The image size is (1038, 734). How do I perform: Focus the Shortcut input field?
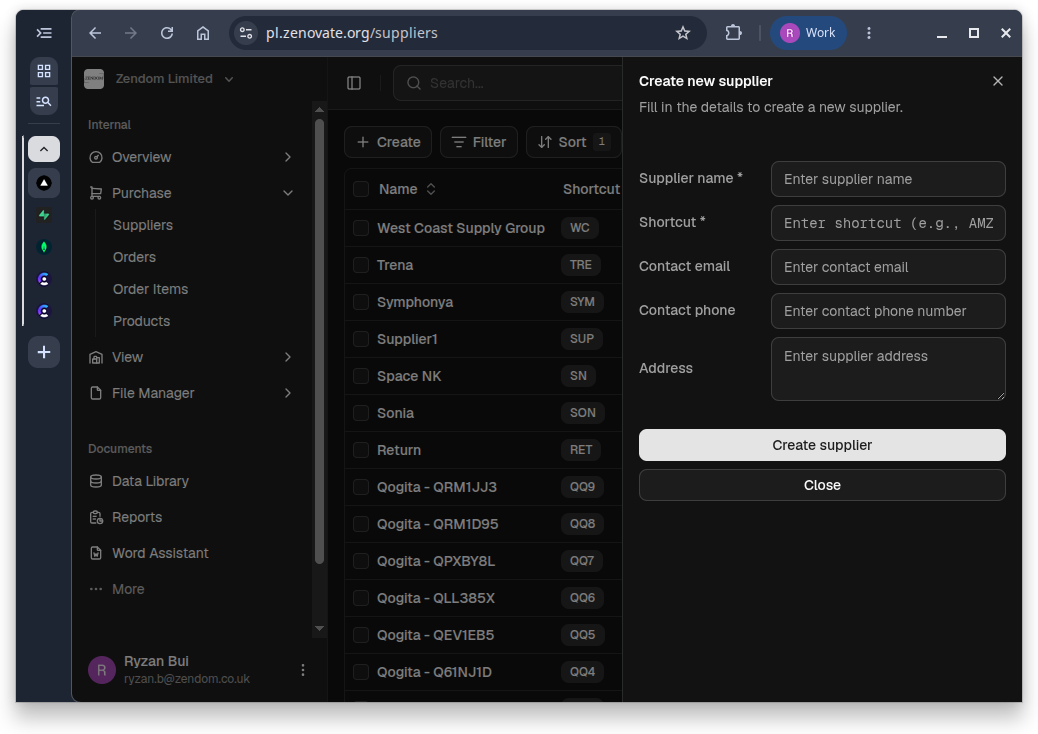pyautogui.click(x=888, y=223)
